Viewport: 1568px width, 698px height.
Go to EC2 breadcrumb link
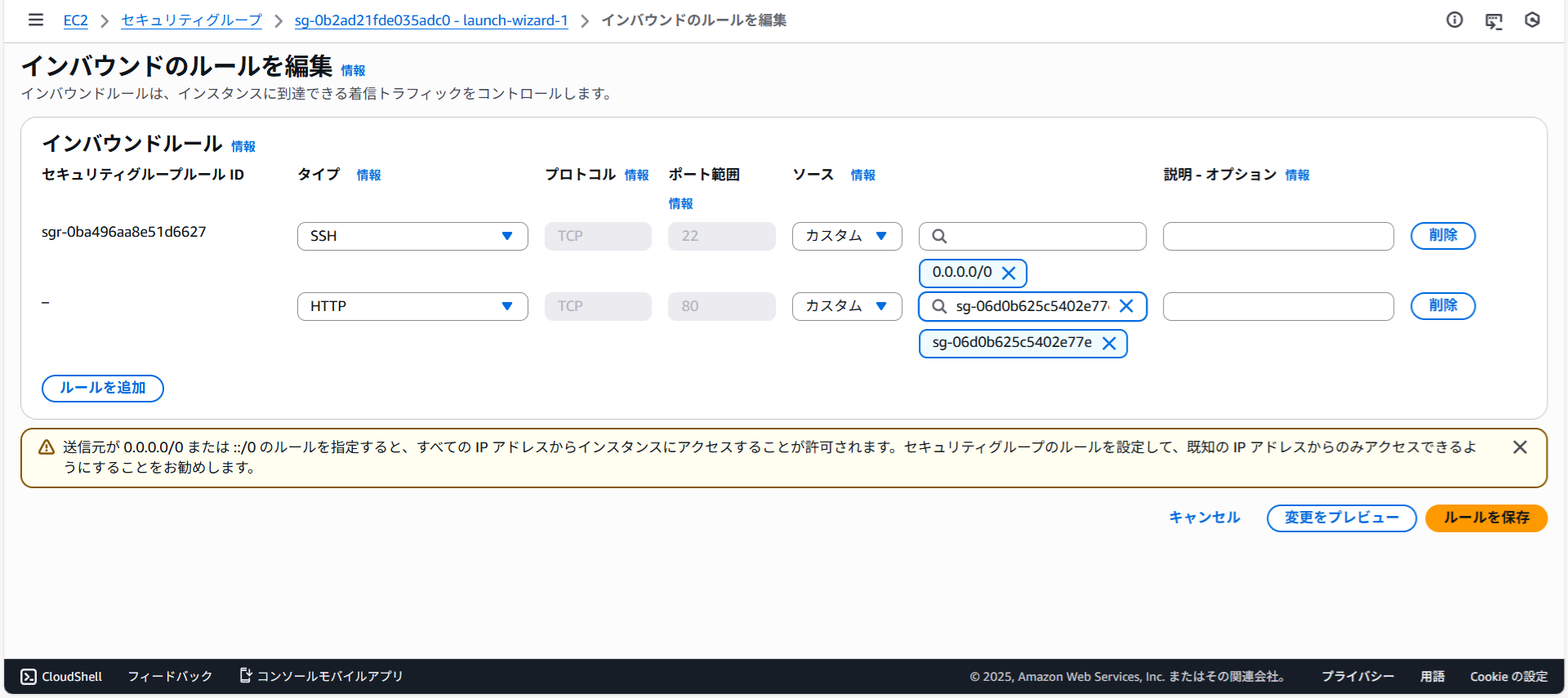coord(75,20)
